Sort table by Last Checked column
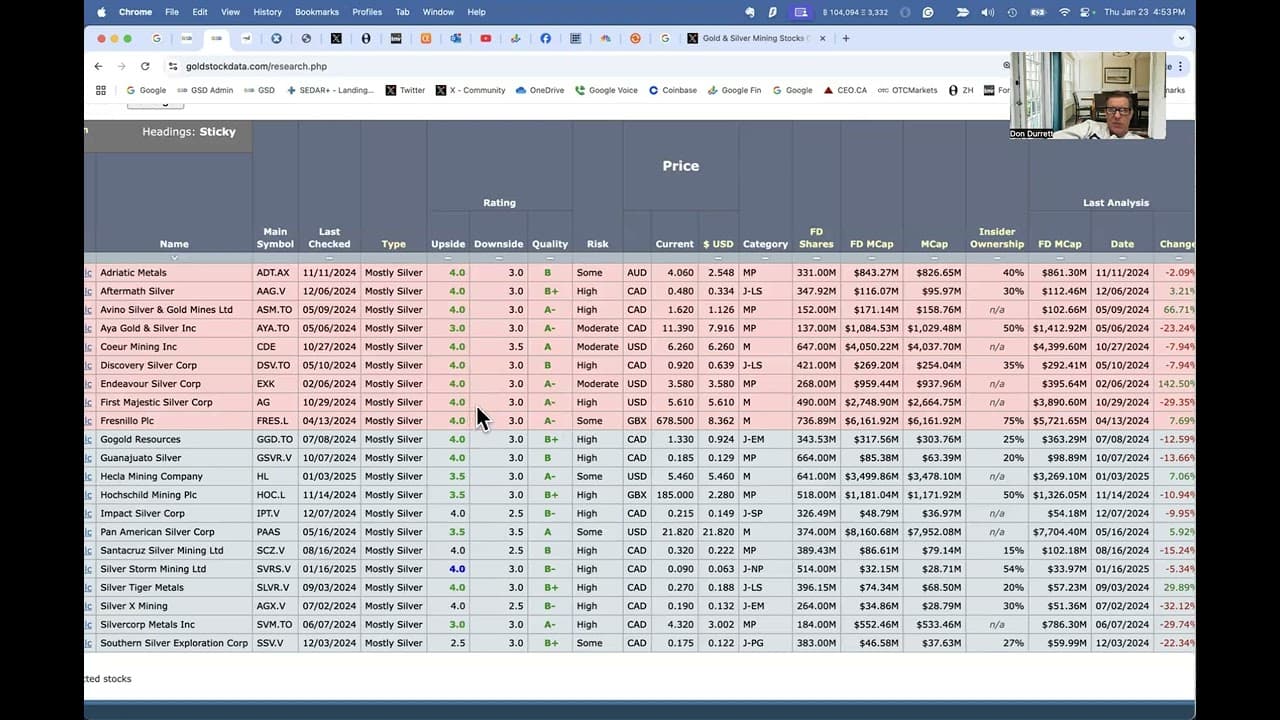The height and width of the screenshot is (720, 1280). click(329, 238)
